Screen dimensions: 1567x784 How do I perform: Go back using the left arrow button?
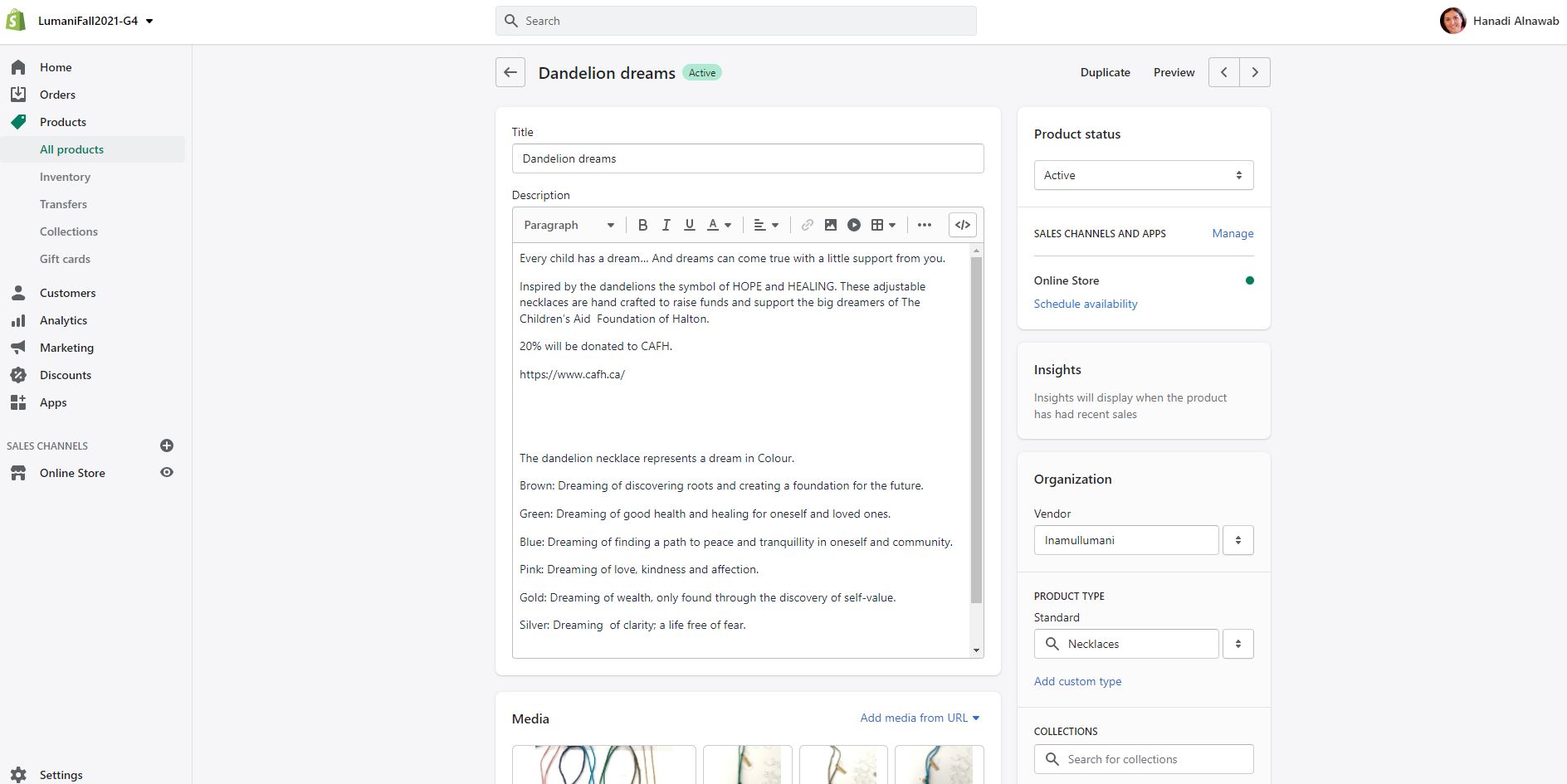[510, 72]
